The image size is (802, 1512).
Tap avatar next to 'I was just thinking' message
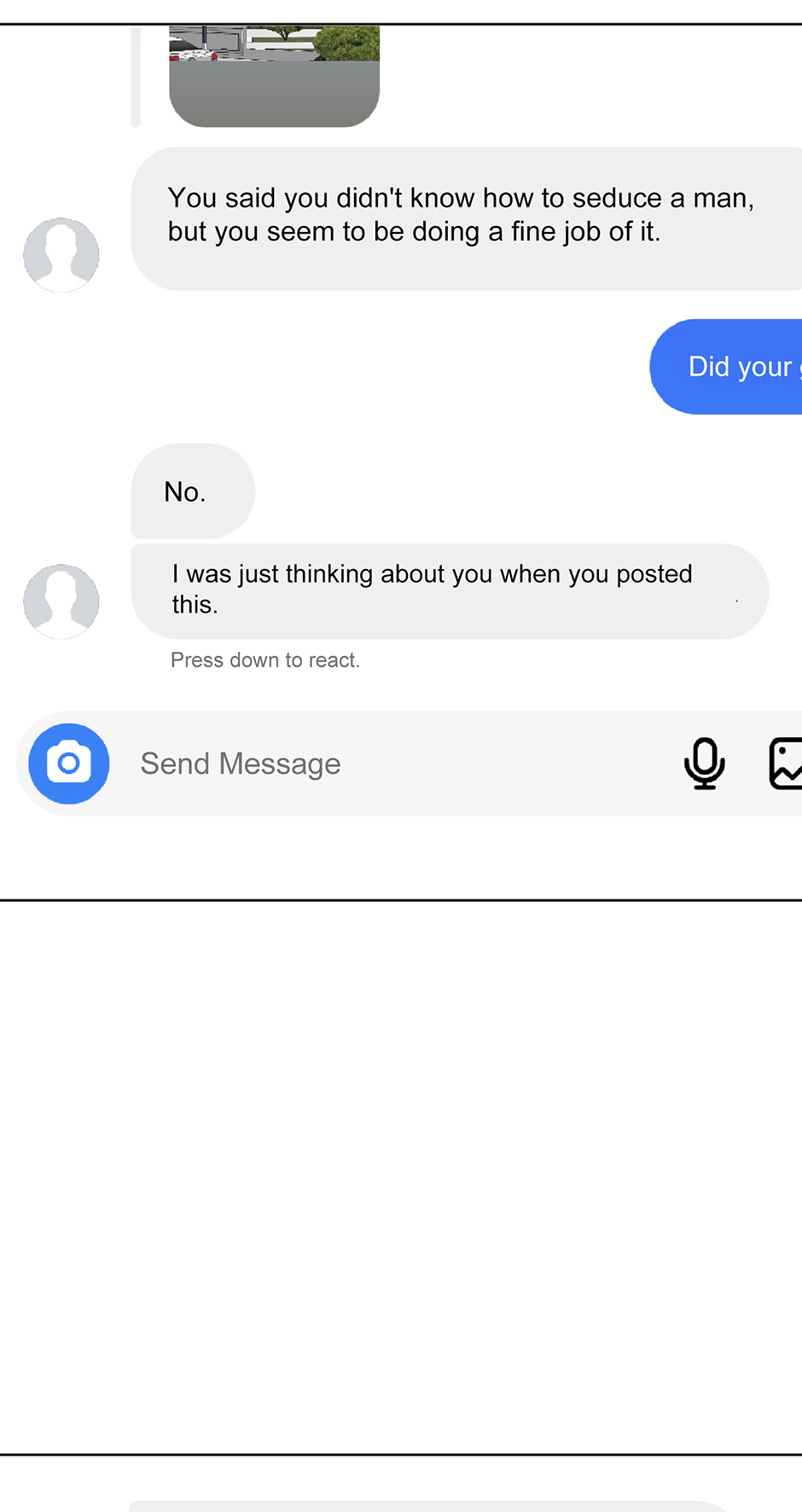pos(61,601)
